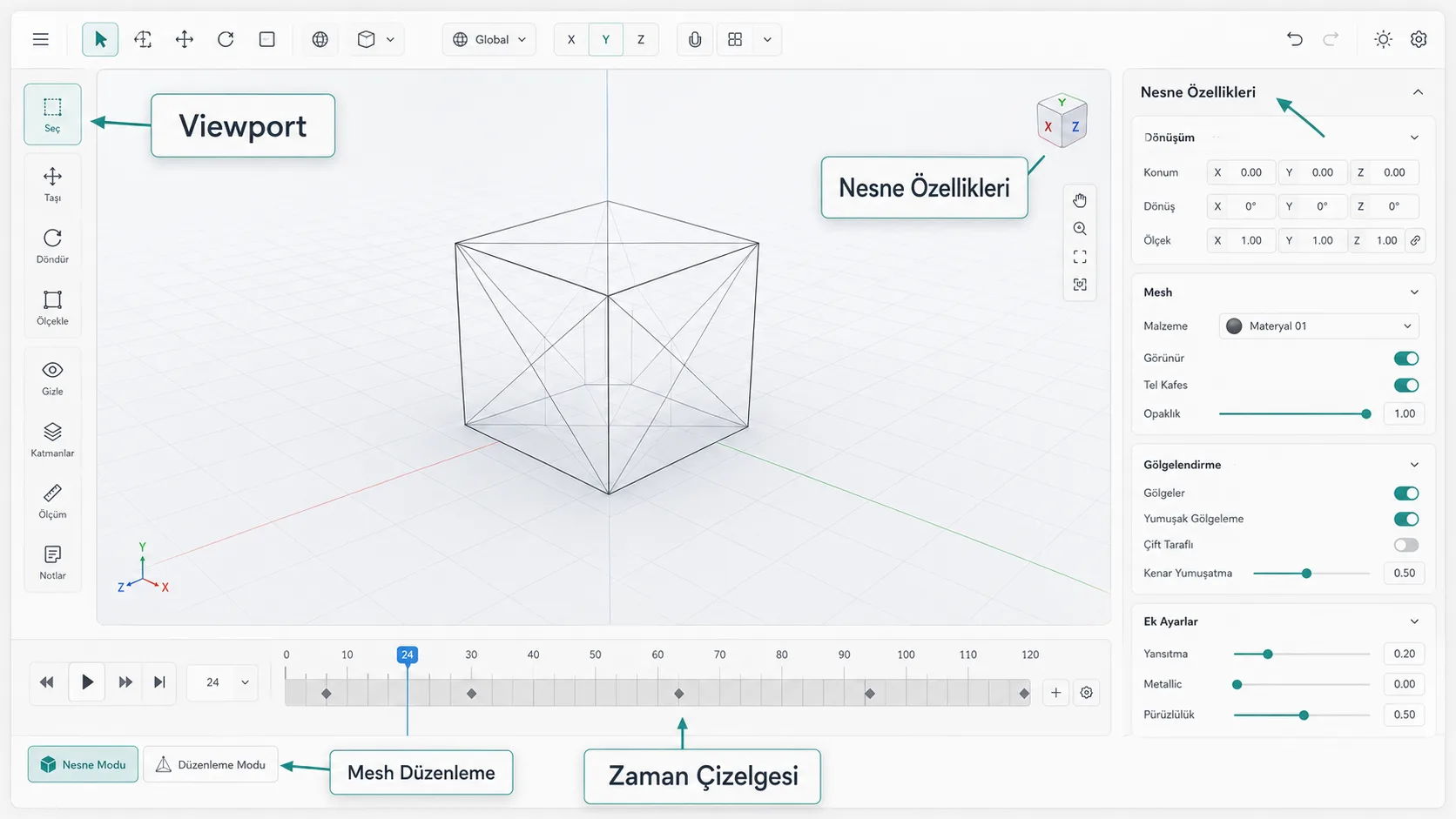The width and height of the screenshot is (1456, 819).
Task: Click the Metallic value field
Action: click(1404, 684)
